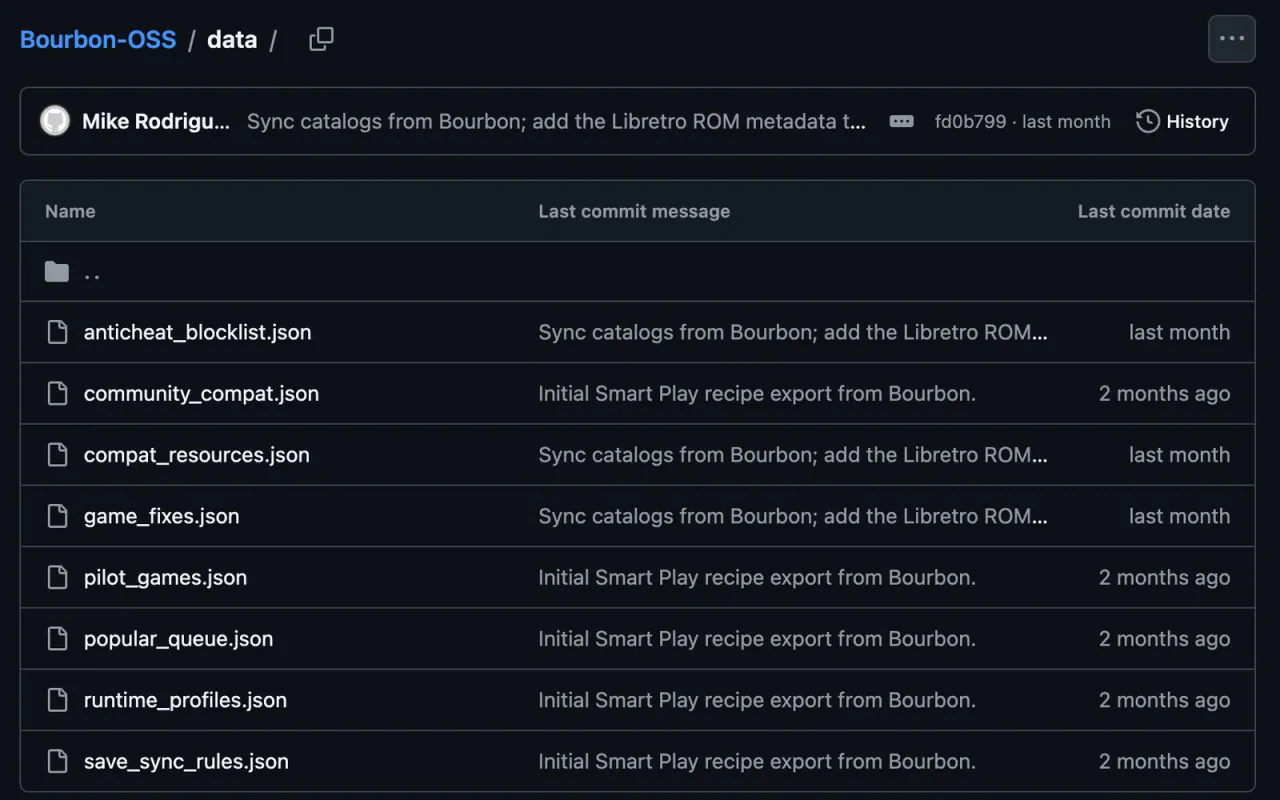
Task: Open community_compat.json file
Action: 202,394
